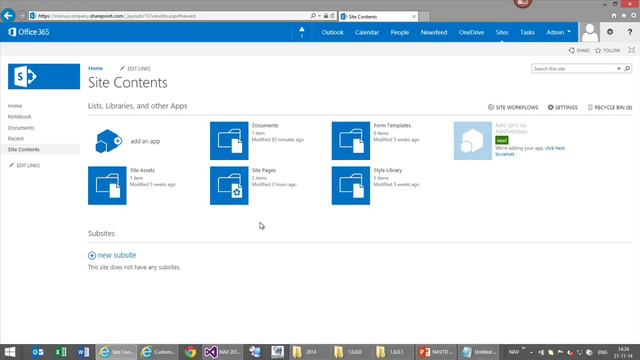Screen dimensions: 640x360
Task: Click the focus on content icon
Action: pyautogui.click(x=631, y=50)
